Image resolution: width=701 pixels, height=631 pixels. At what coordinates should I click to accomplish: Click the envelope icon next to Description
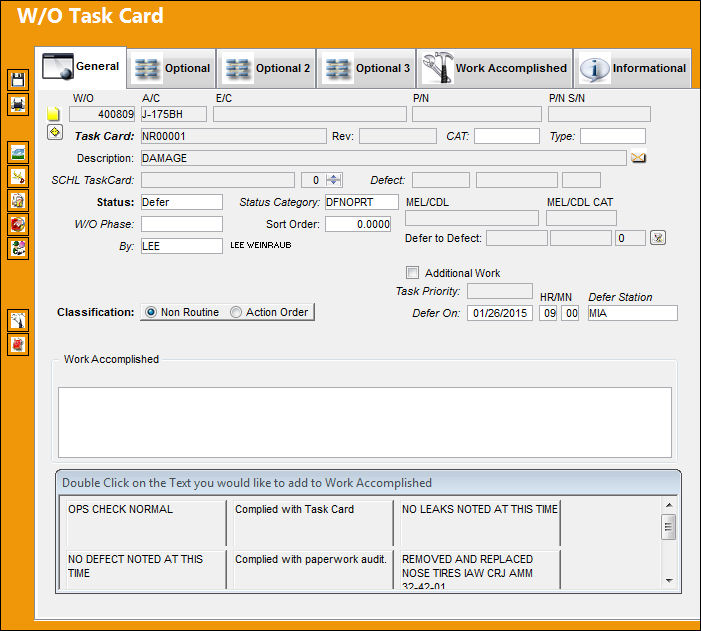tap(638, 158)
